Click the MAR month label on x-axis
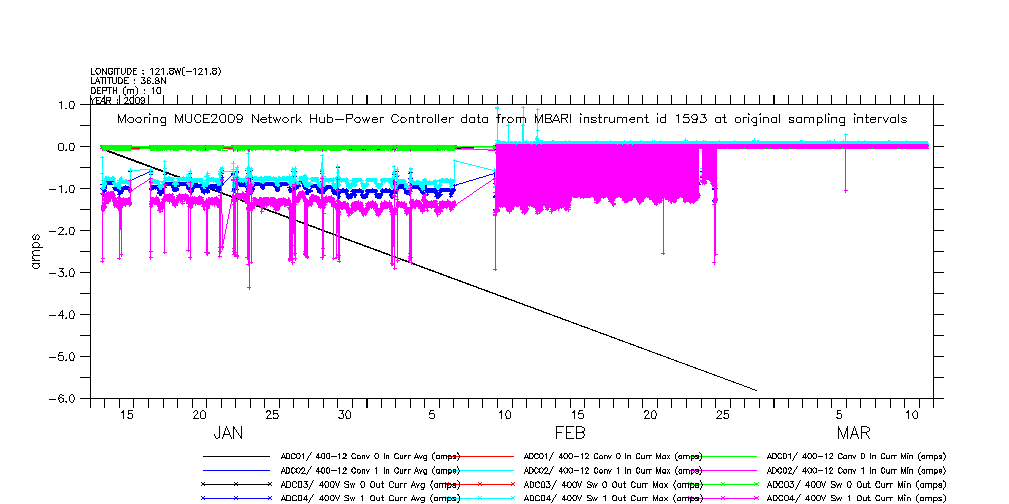Viewport: 1009px width, 504px height. [853, 434]
